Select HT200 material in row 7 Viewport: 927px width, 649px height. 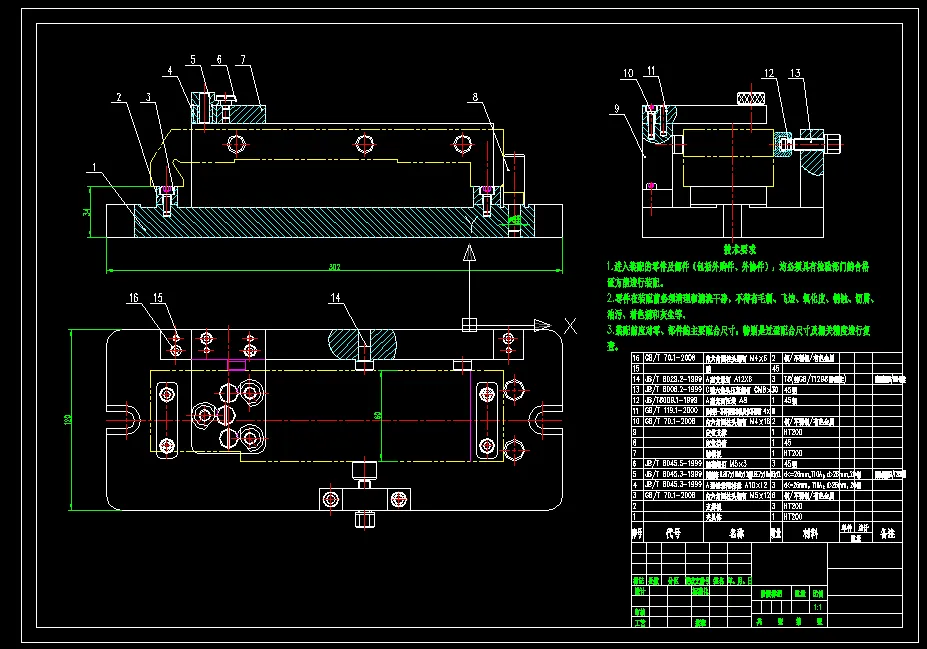point(793,453)
